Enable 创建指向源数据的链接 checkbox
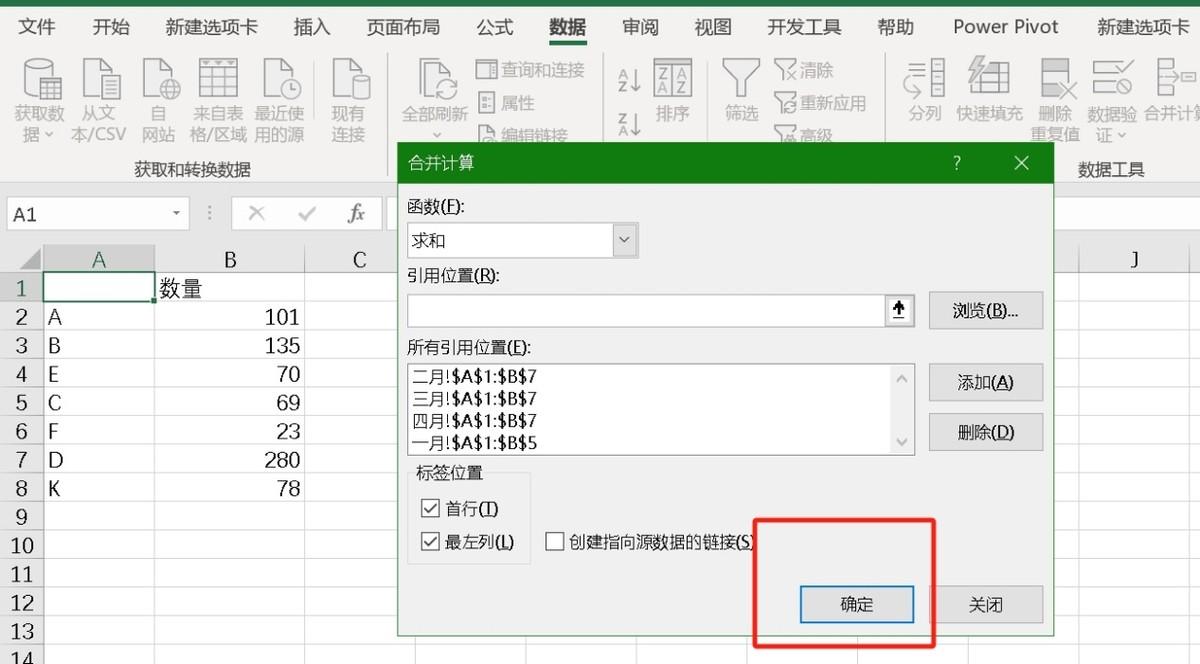Image resolution: width=1200 pixels, height=664 pixels. point(555,542)
